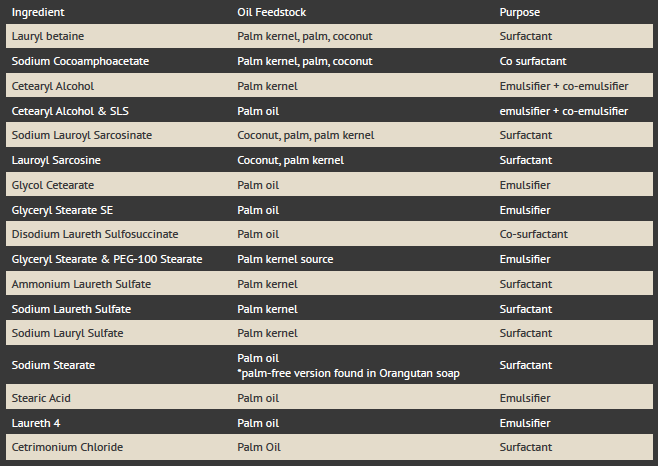Click Sodium Lauroyl Sarcosinate ingredient
Viewport: 658px width, 466px height.
[x=82, y=135]
